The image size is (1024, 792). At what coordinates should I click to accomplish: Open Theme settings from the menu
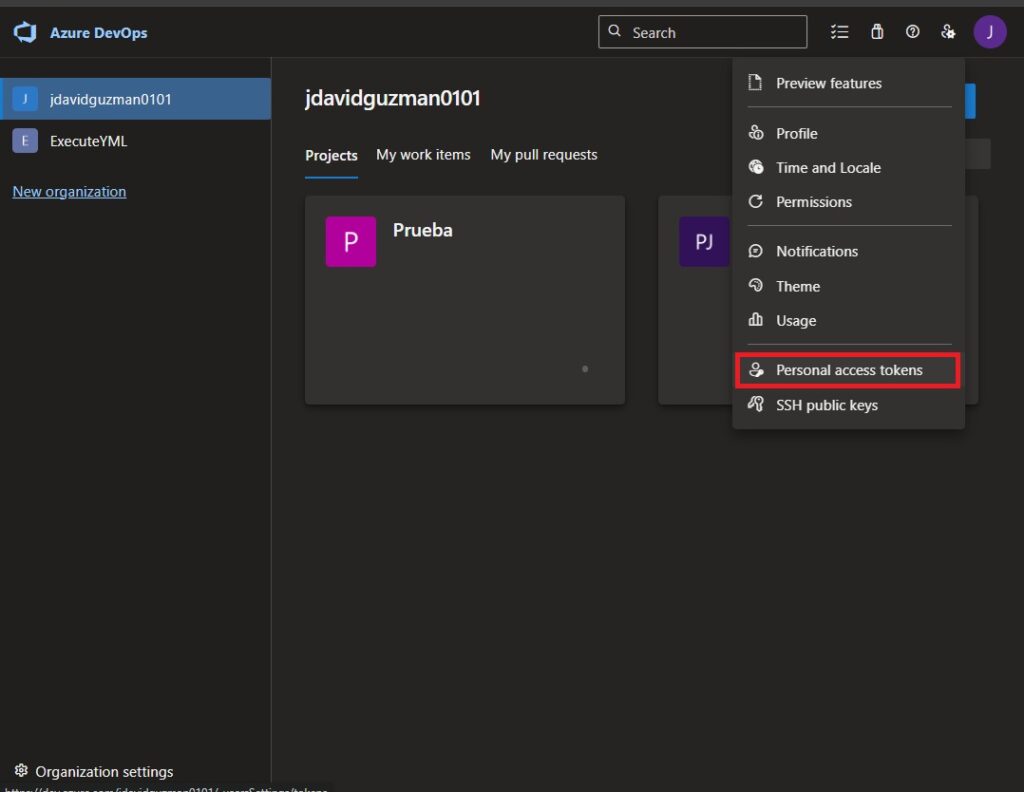tap(797, 286)
